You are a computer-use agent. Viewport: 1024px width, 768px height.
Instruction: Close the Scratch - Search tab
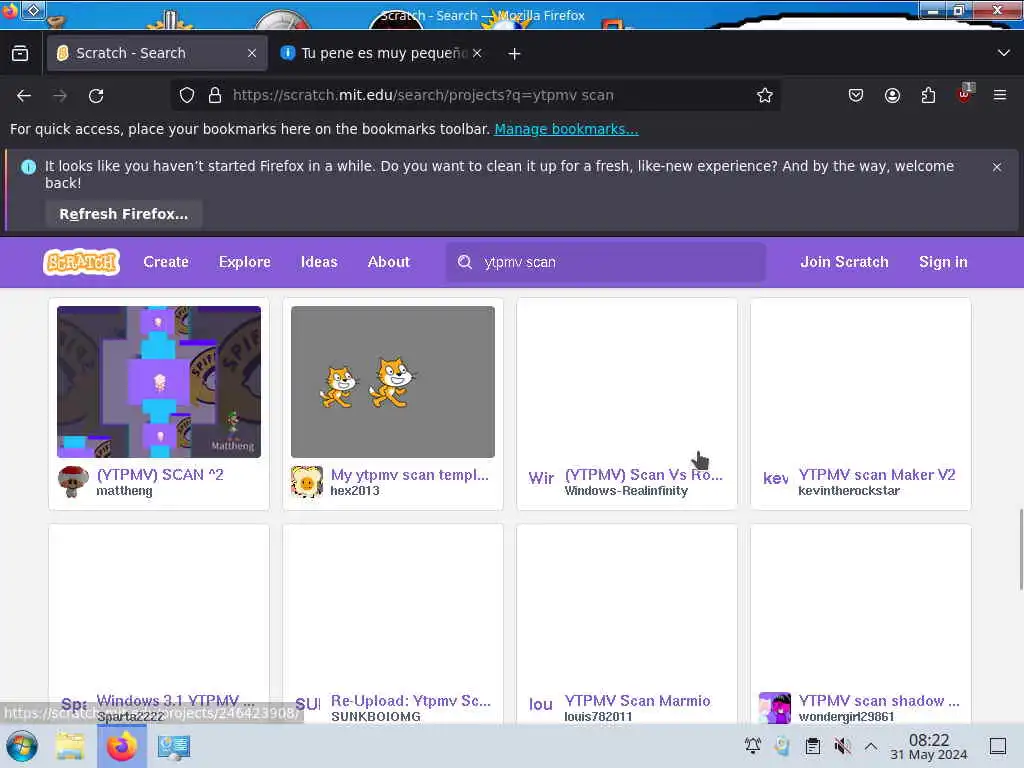[x=252, y=53]
